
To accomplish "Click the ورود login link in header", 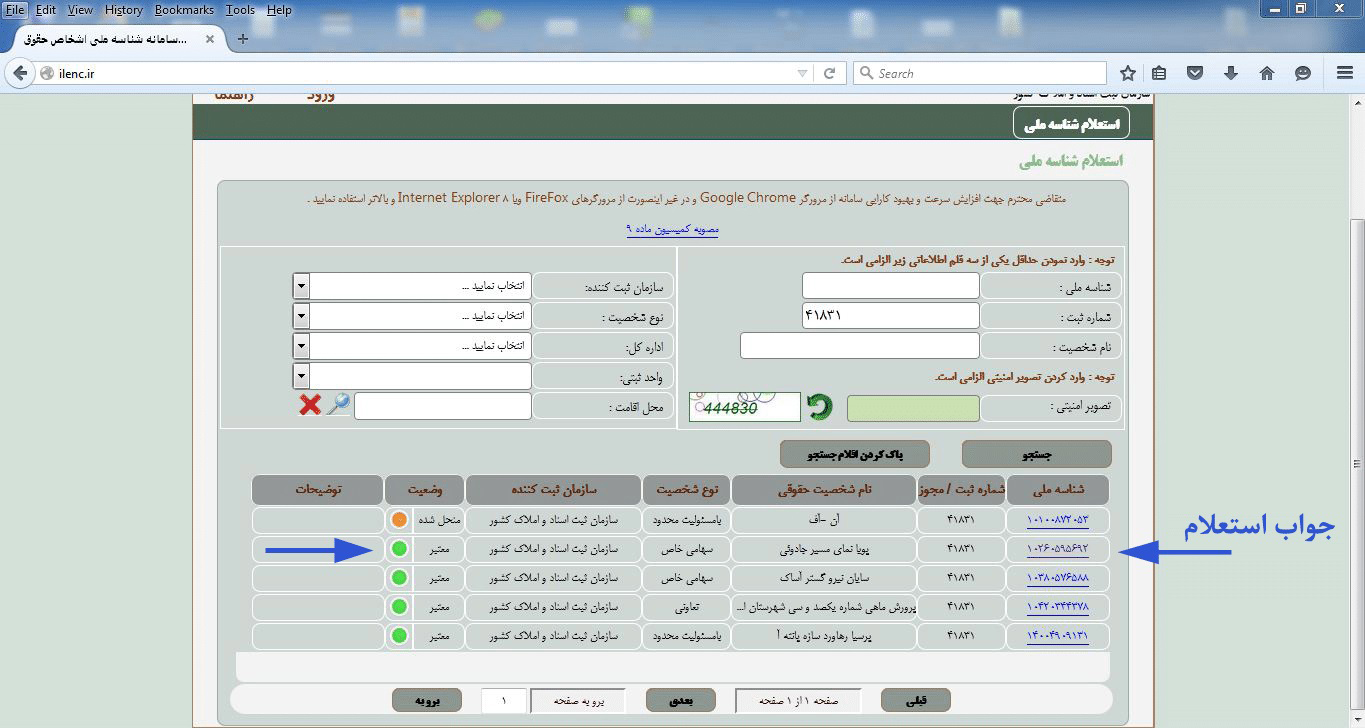I will tap(320, 96).
